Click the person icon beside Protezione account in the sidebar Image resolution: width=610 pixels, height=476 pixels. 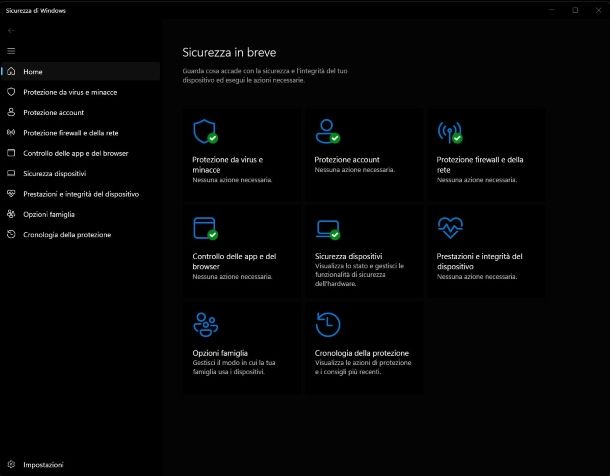coord(11,112)
